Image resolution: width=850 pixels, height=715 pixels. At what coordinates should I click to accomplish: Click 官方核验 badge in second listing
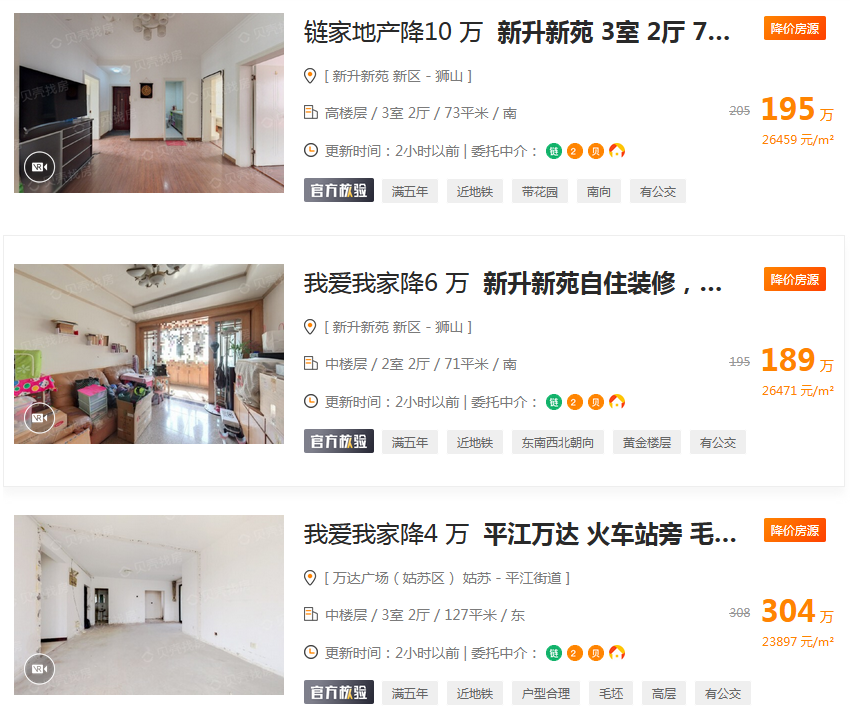[339, 442]
